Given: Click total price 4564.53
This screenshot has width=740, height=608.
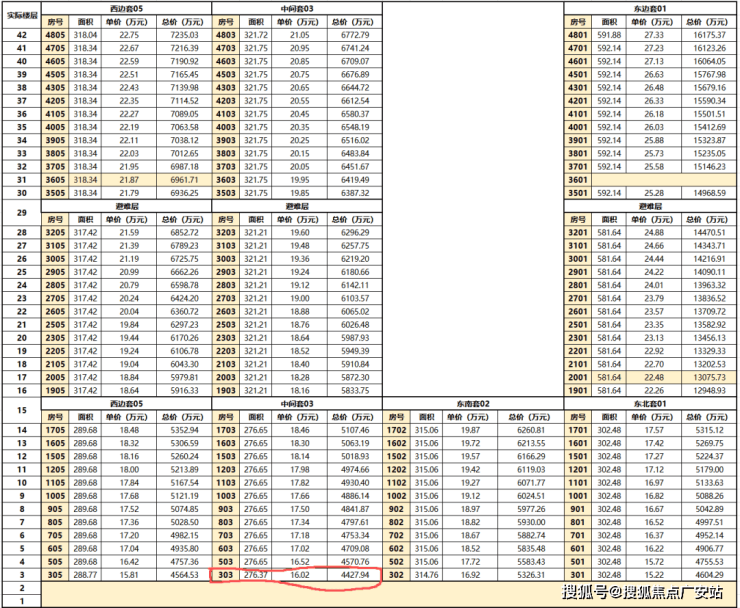Looking at the screenshot, I should [184, 575].
